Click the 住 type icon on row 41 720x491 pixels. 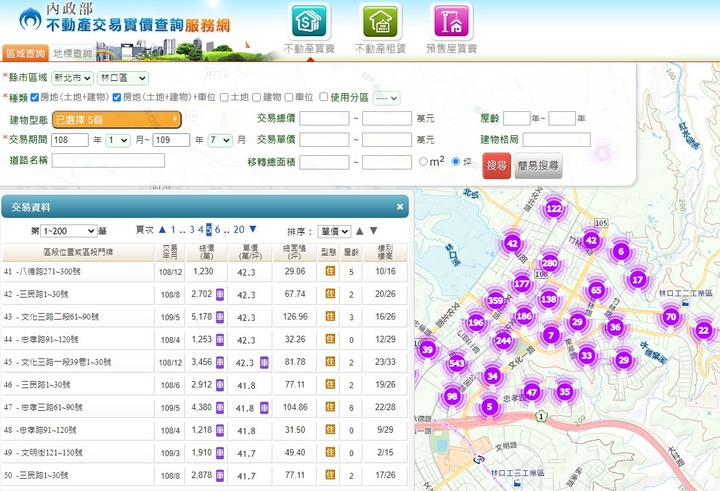[330, 271]
